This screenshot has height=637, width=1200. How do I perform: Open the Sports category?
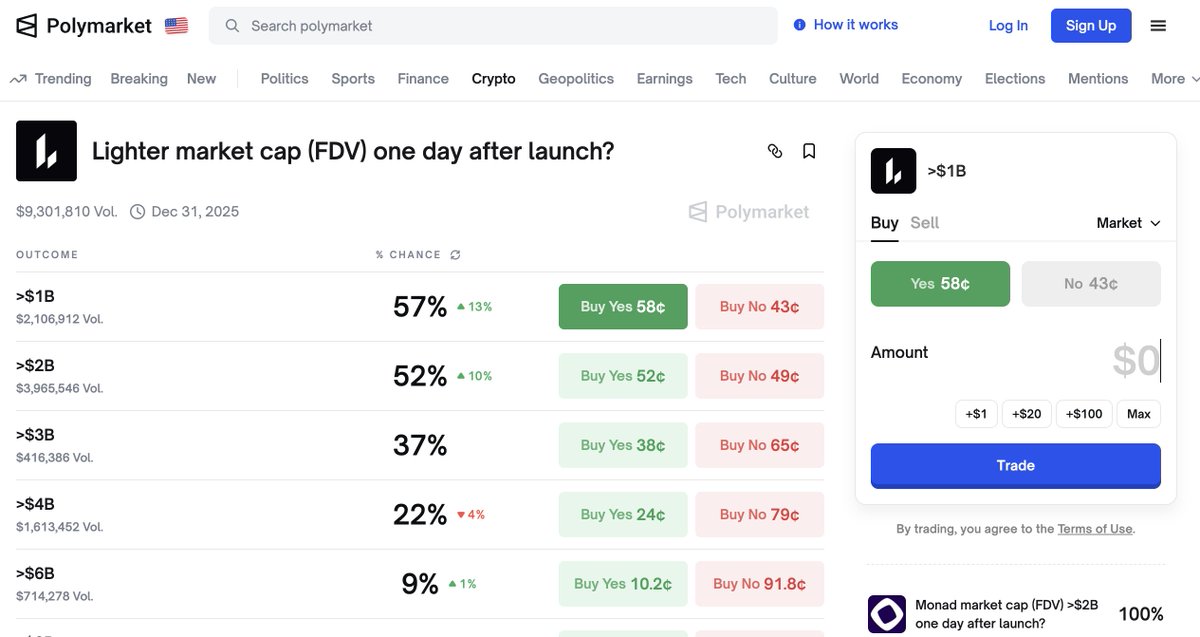(353, 79)
